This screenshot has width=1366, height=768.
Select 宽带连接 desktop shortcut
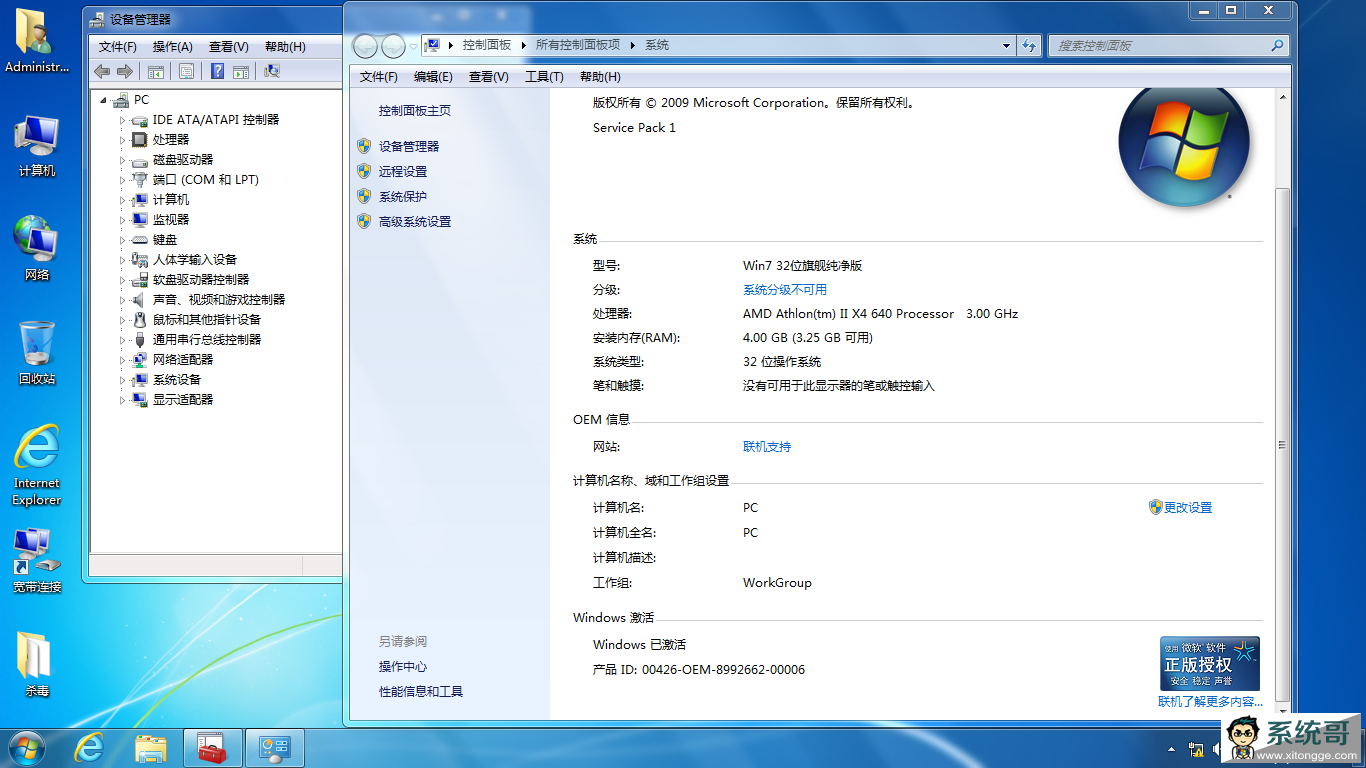(37, 560)
